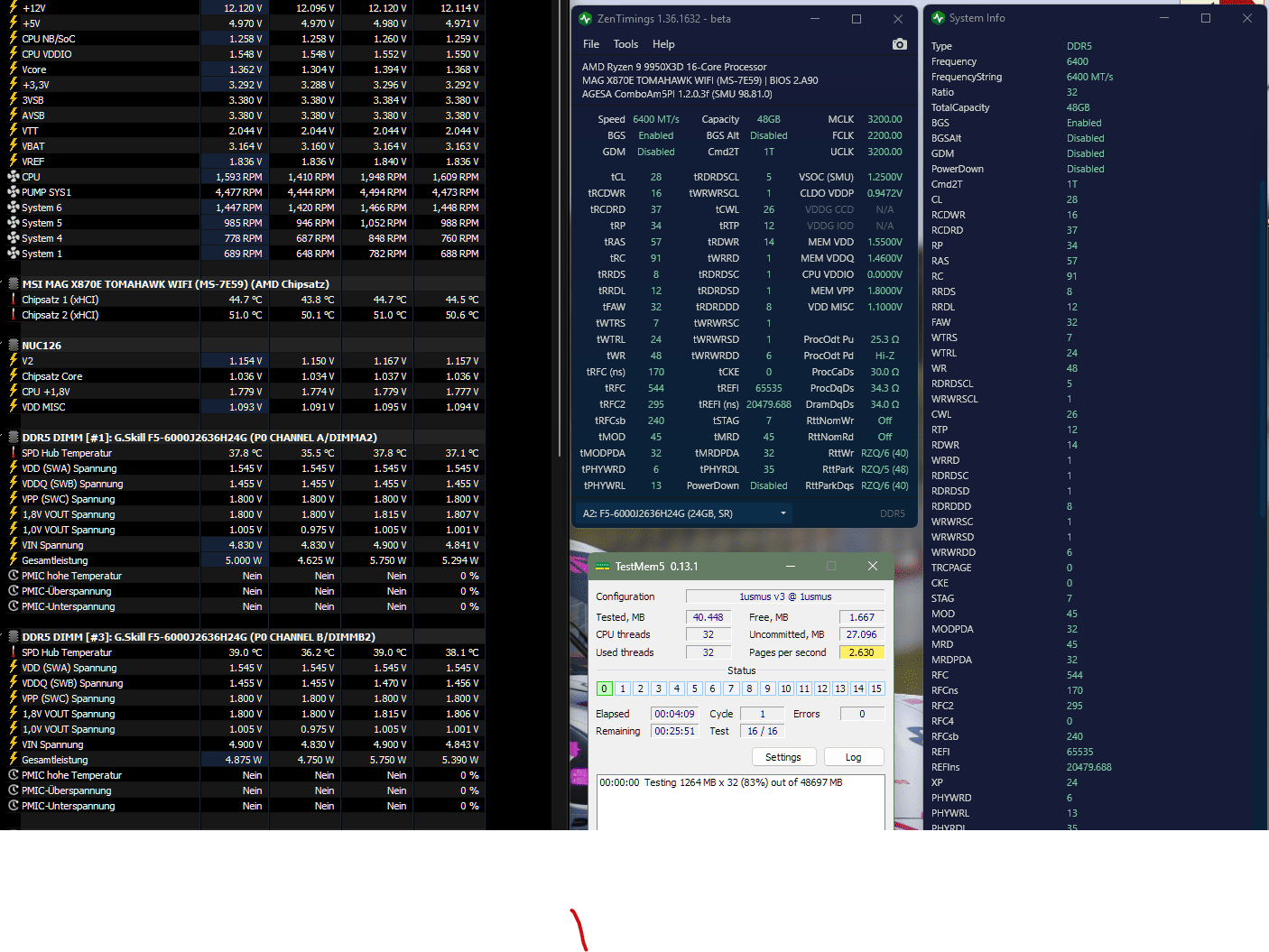Click lightning icon of DIMM #3 VIN Spannung
This screenshot has width=1269, height=952.
tap(14, 744)
